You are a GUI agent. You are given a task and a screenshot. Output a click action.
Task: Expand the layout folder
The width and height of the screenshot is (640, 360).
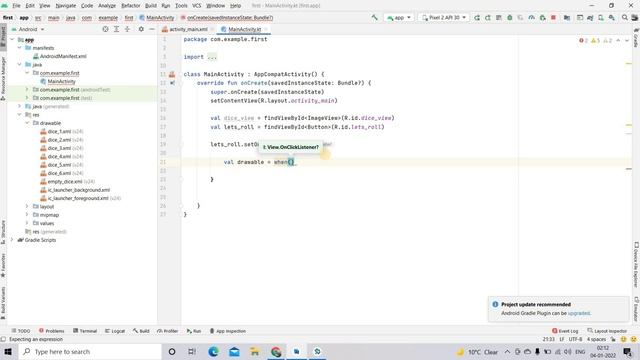27,207
